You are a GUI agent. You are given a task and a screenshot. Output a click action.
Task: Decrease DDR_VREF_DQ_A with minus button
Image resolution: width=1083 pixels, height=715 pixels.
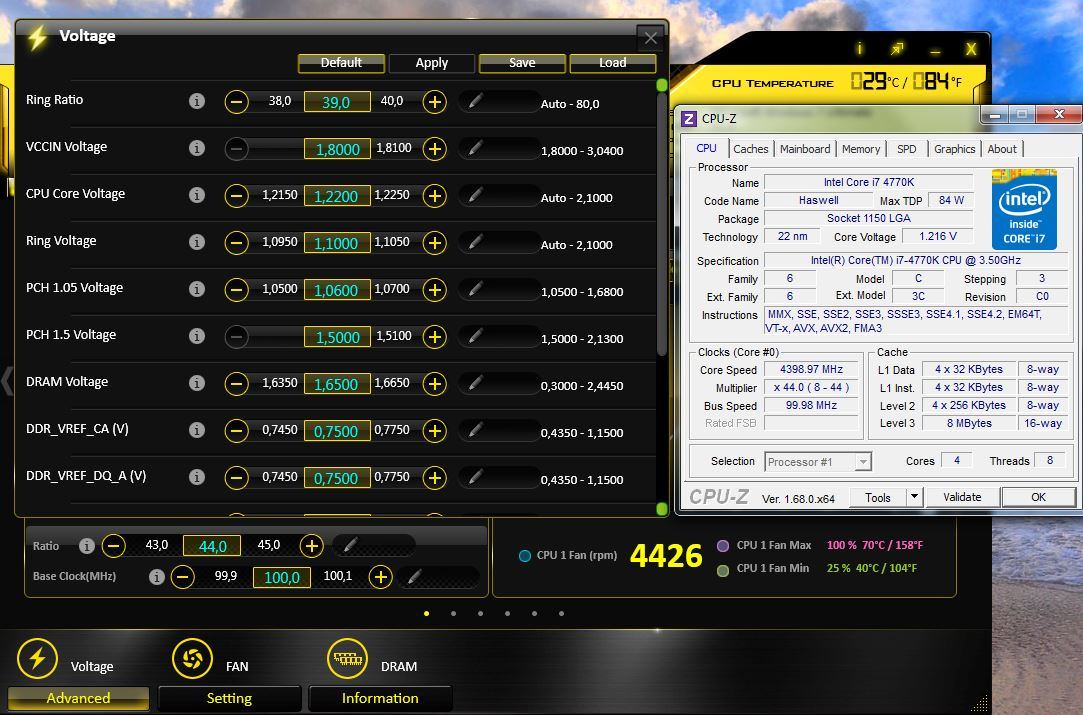pos(236,478)
